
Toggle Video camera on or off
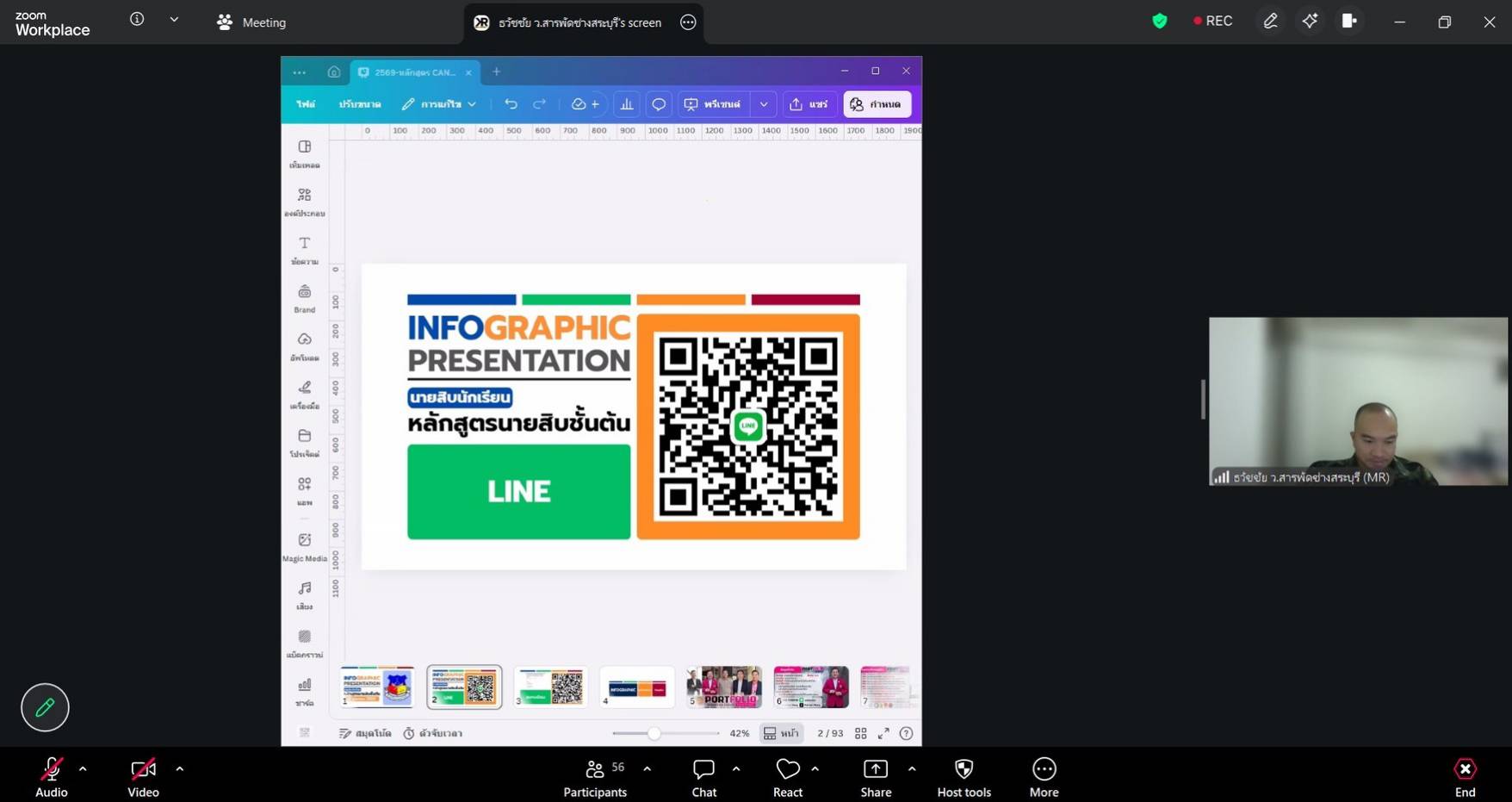point(143,777)
